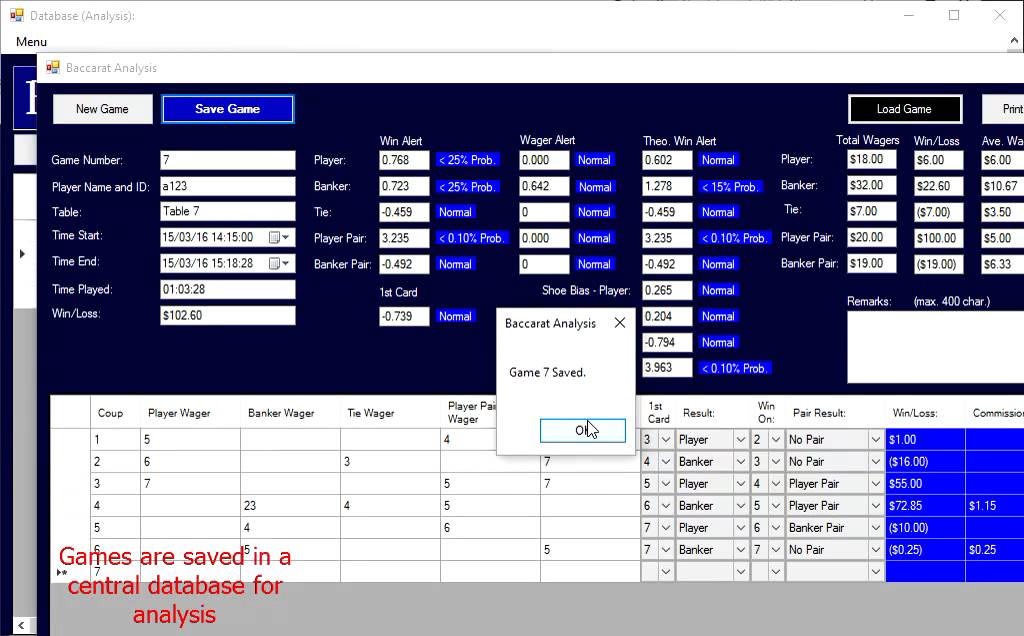1024x636 pixels.
Task: Click the Remarks text box
Action: pos(936,347)
